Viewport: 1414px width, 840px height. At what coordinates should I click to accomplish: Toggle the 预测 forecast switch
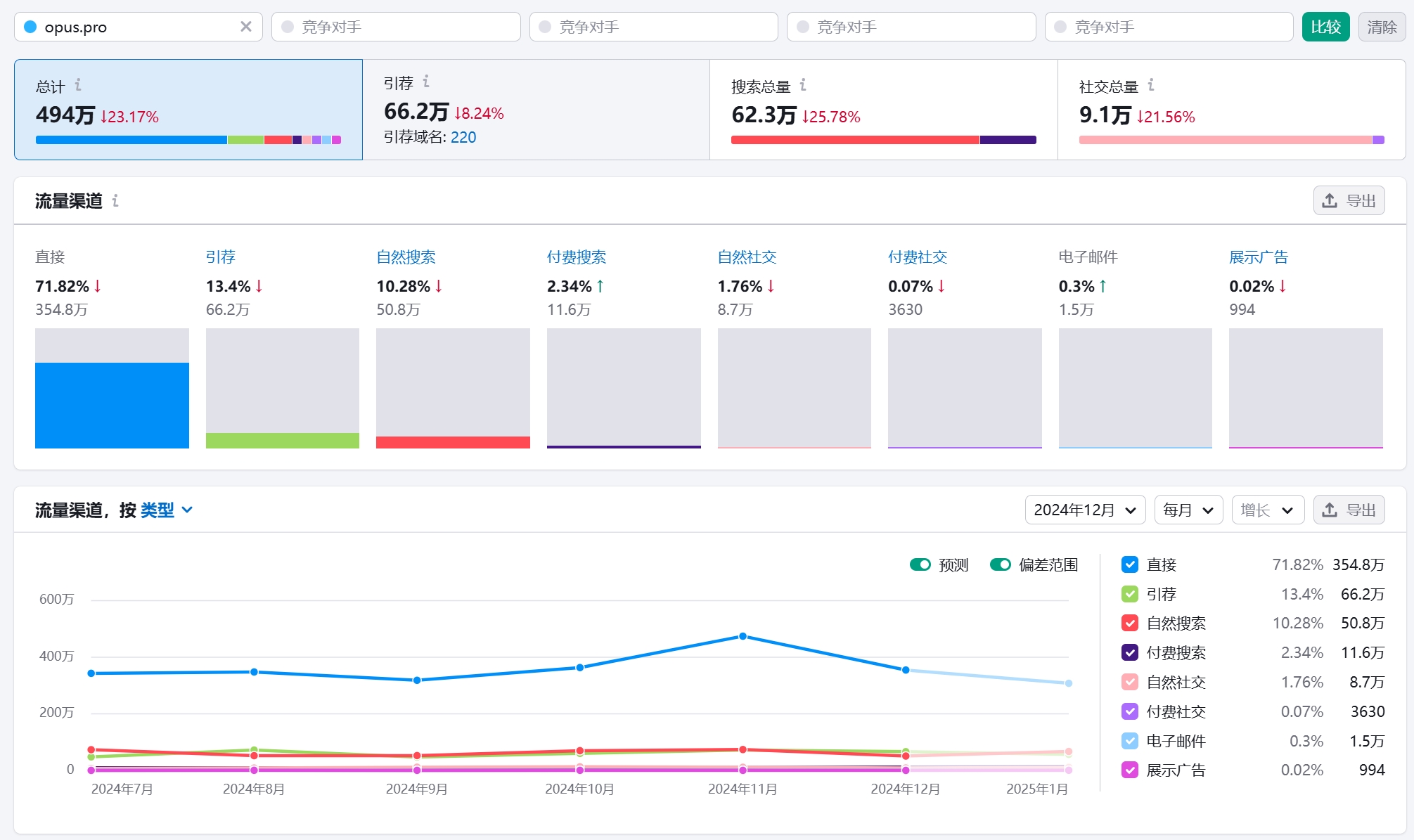click(x=920, y=564)
